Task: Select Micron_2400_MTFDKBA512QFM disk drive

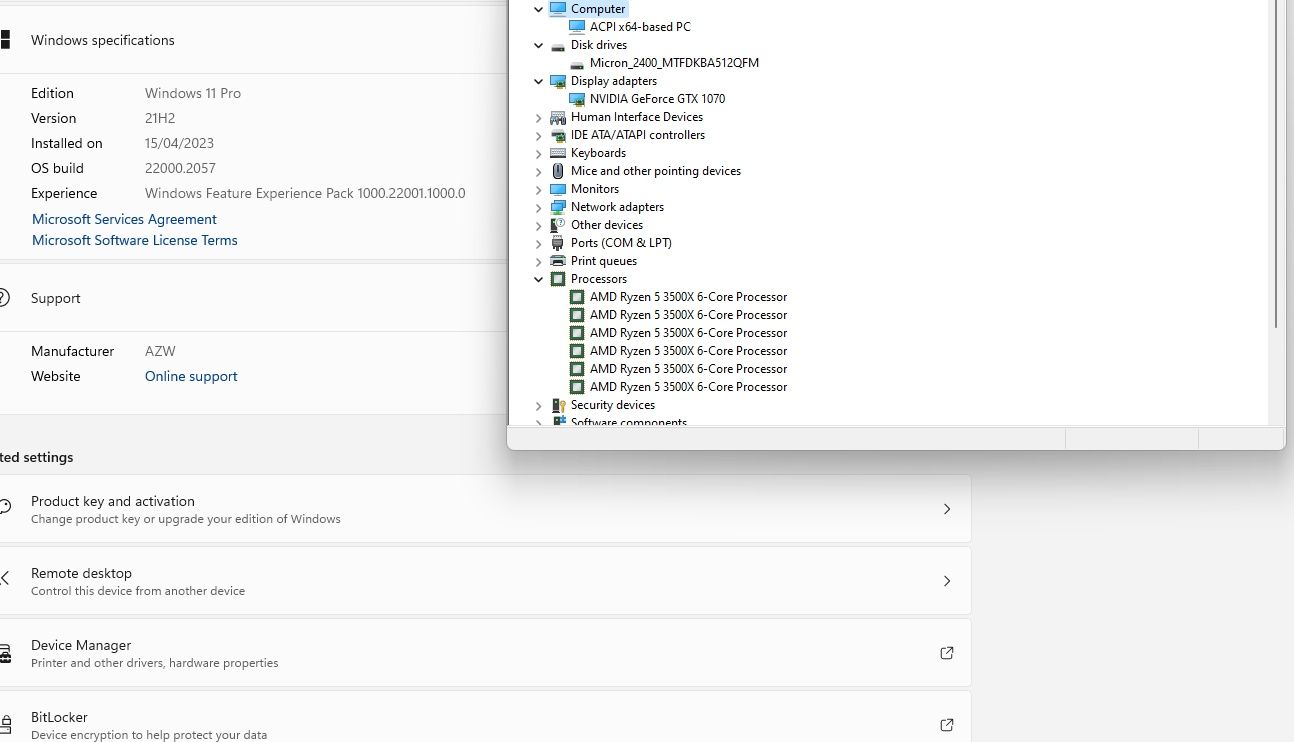Action: point(674,63)
